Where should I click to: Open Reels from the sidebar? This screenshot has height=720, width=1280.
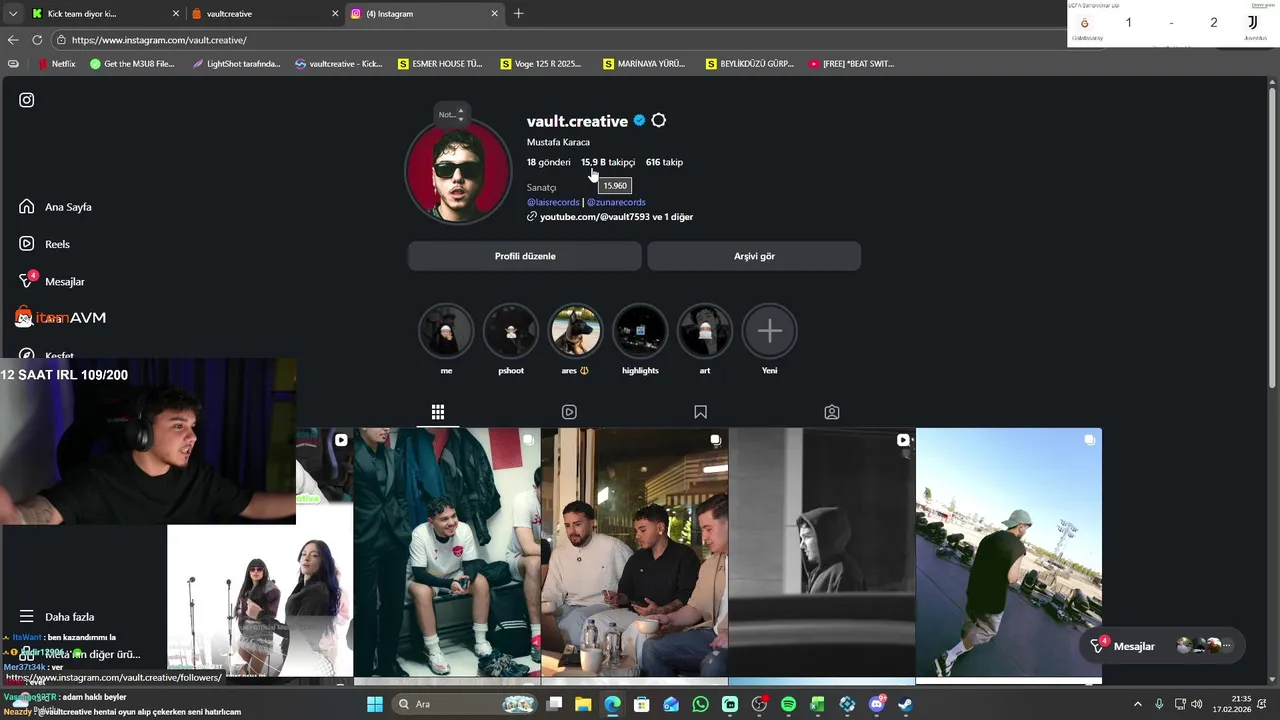pyautogui.click(x=44, y=244)
